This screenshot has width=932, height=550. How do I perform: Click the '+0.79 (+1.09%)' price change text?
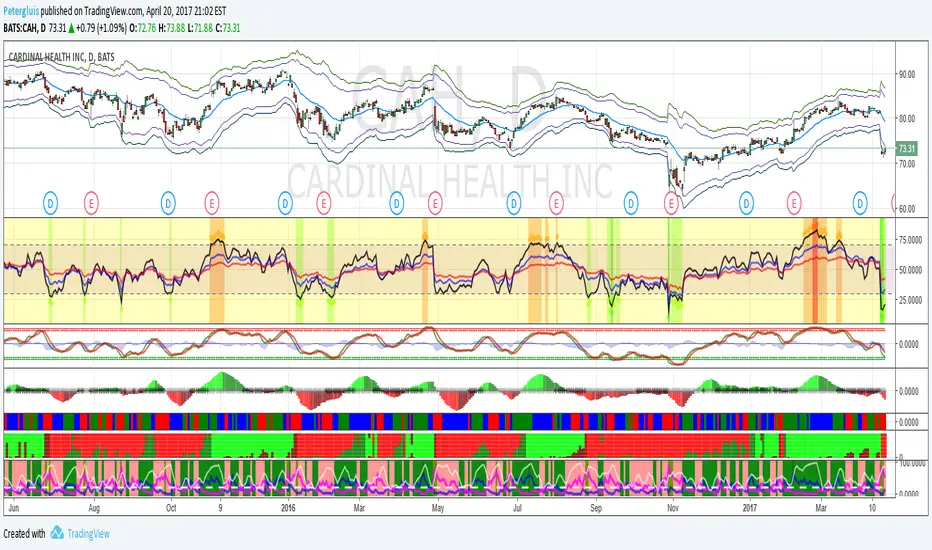pyautogui.click(x=101, y=28)
